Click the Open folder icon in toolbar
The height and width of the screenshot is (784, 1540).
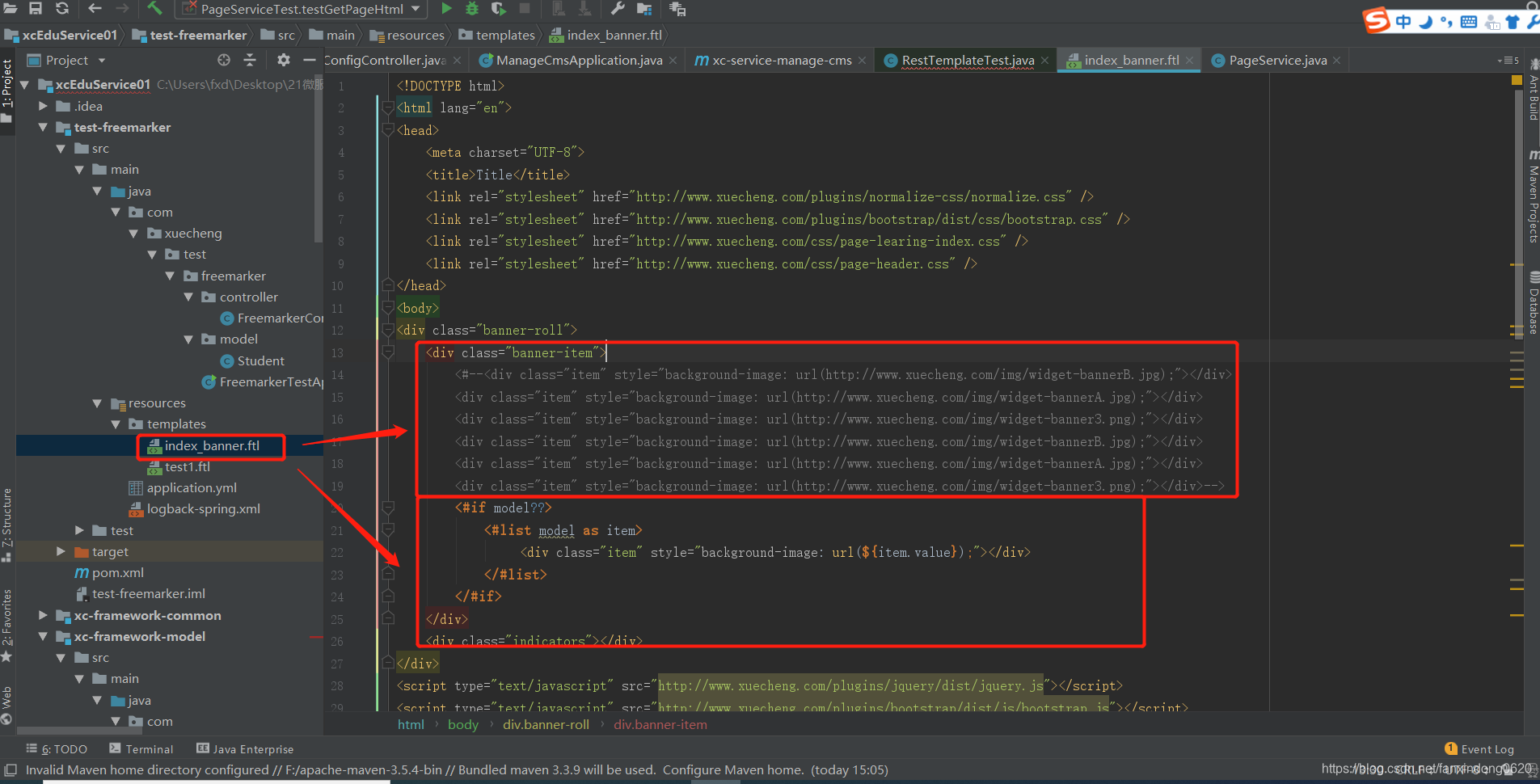click(x=11, y=8)
